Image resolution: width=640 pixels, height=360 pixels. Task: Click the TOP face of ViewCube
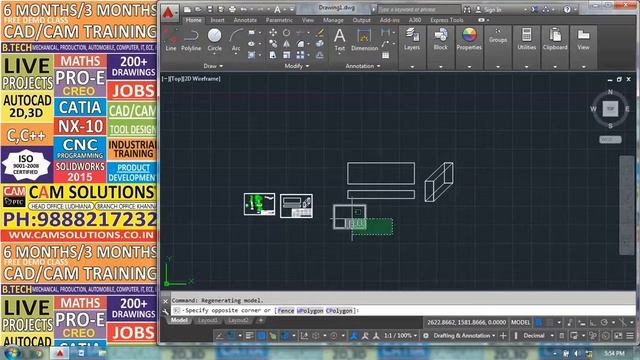pyautogui.click(x=610, y=109)
